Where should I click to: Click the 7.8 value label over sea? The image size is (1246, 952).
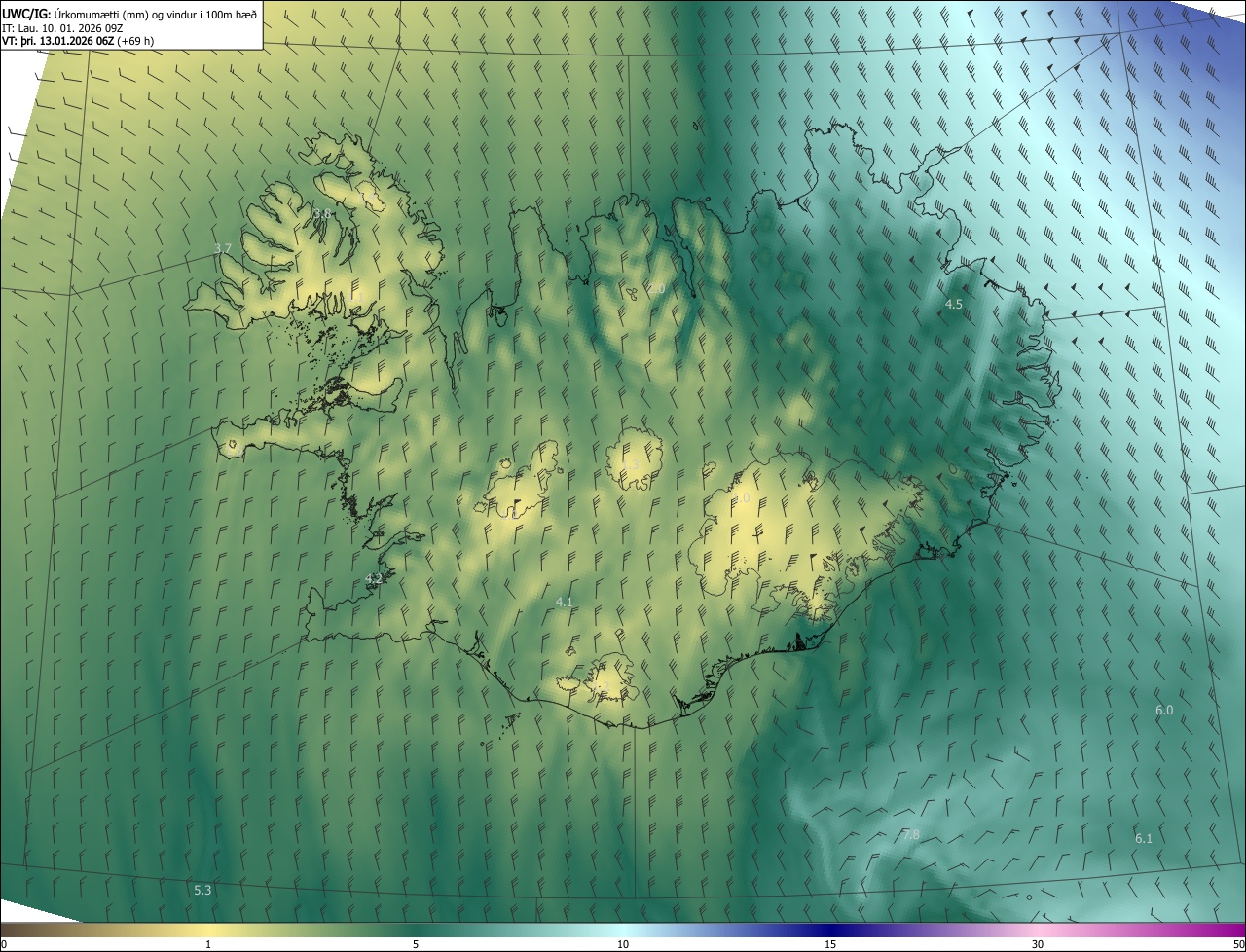pos(911,835)
